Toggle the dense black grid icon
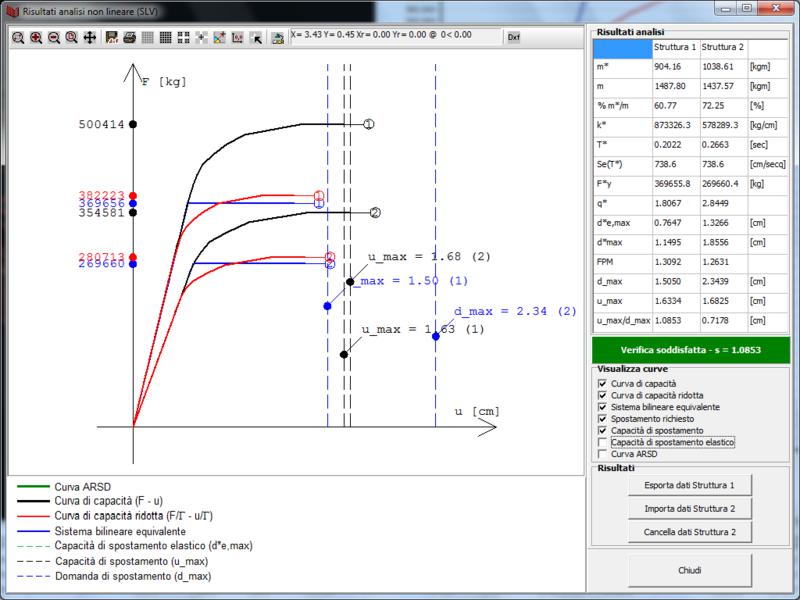 click(x=165, y=38)
